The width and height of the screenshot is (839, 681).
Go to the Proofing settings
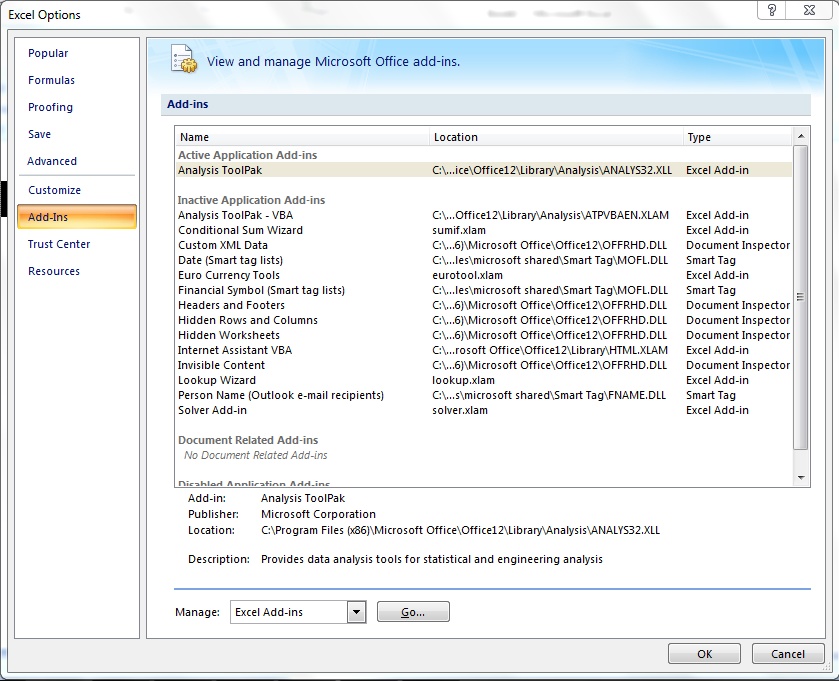(x=50, y=107)
